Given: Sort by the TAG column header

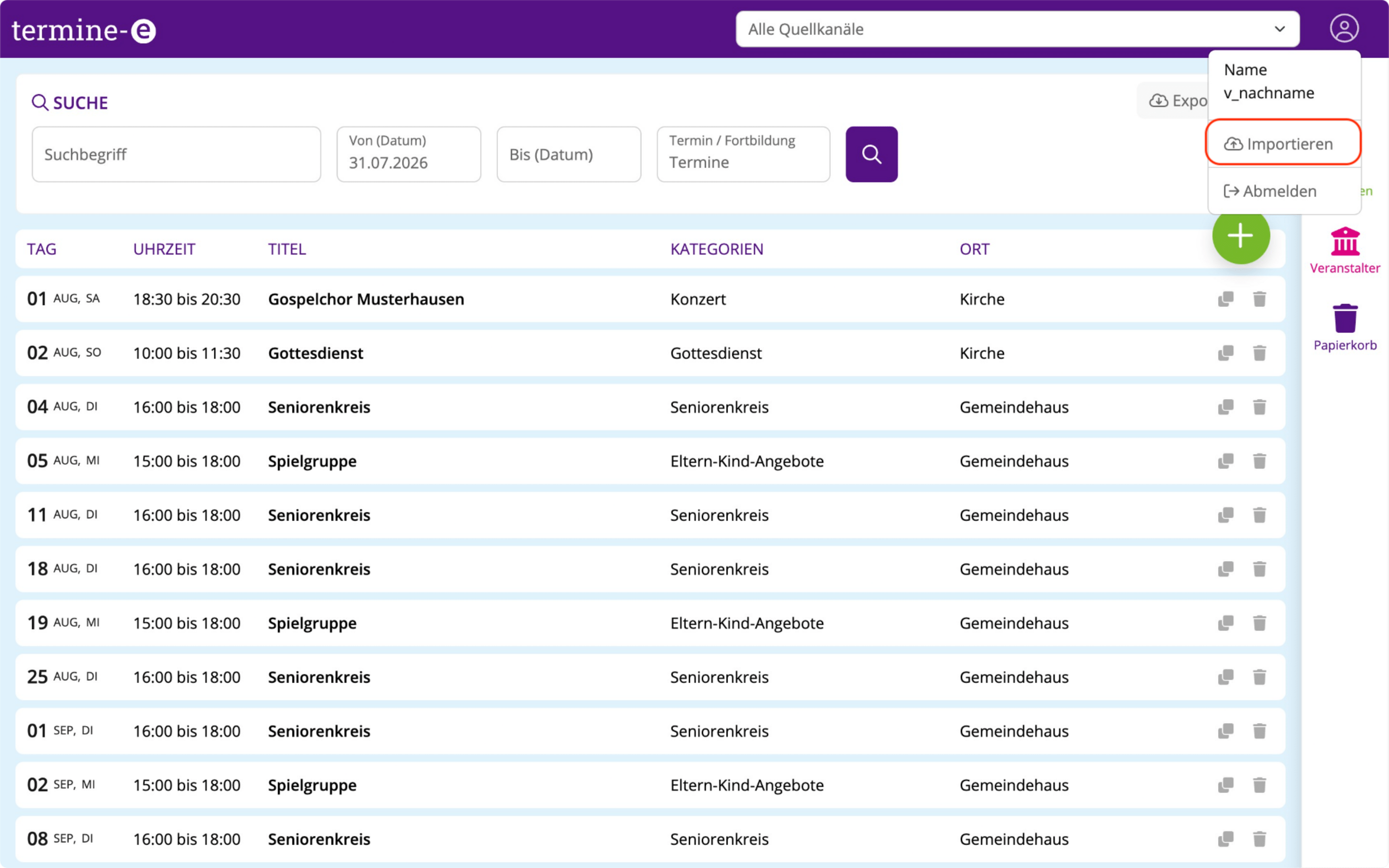Looking at the screenshot, I should point(42,249).
